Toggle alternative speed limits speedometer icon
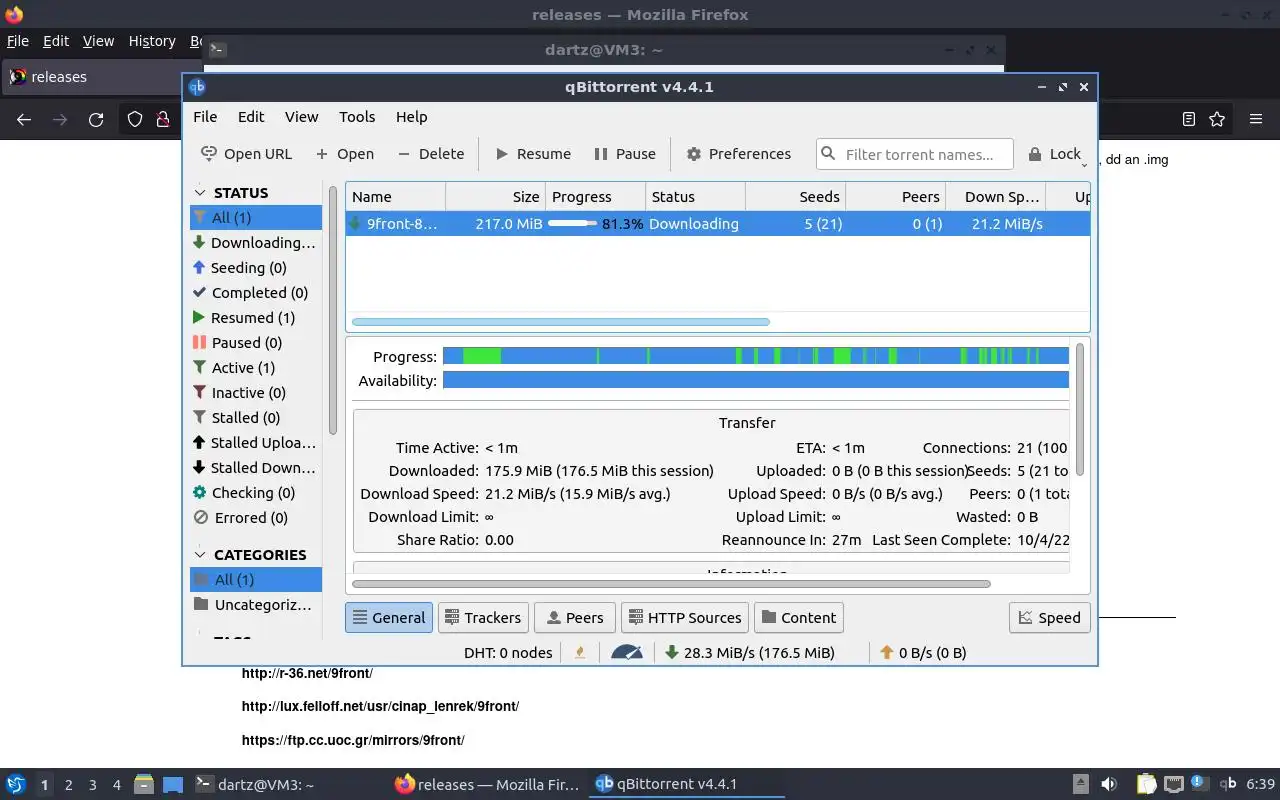This screenshot has height=800, width=1280. tap(627, 652)
